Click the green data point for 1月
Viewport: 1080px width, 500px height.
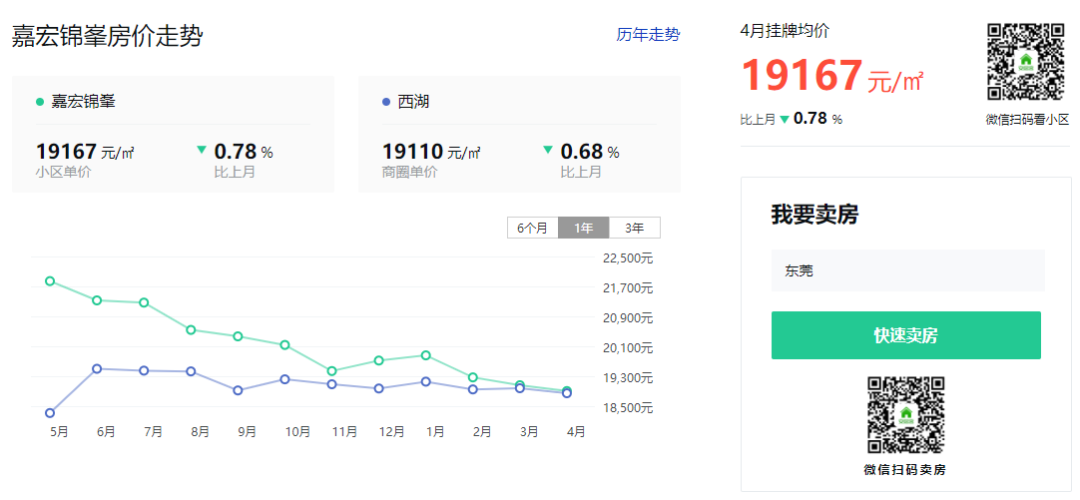click(426, 355)
